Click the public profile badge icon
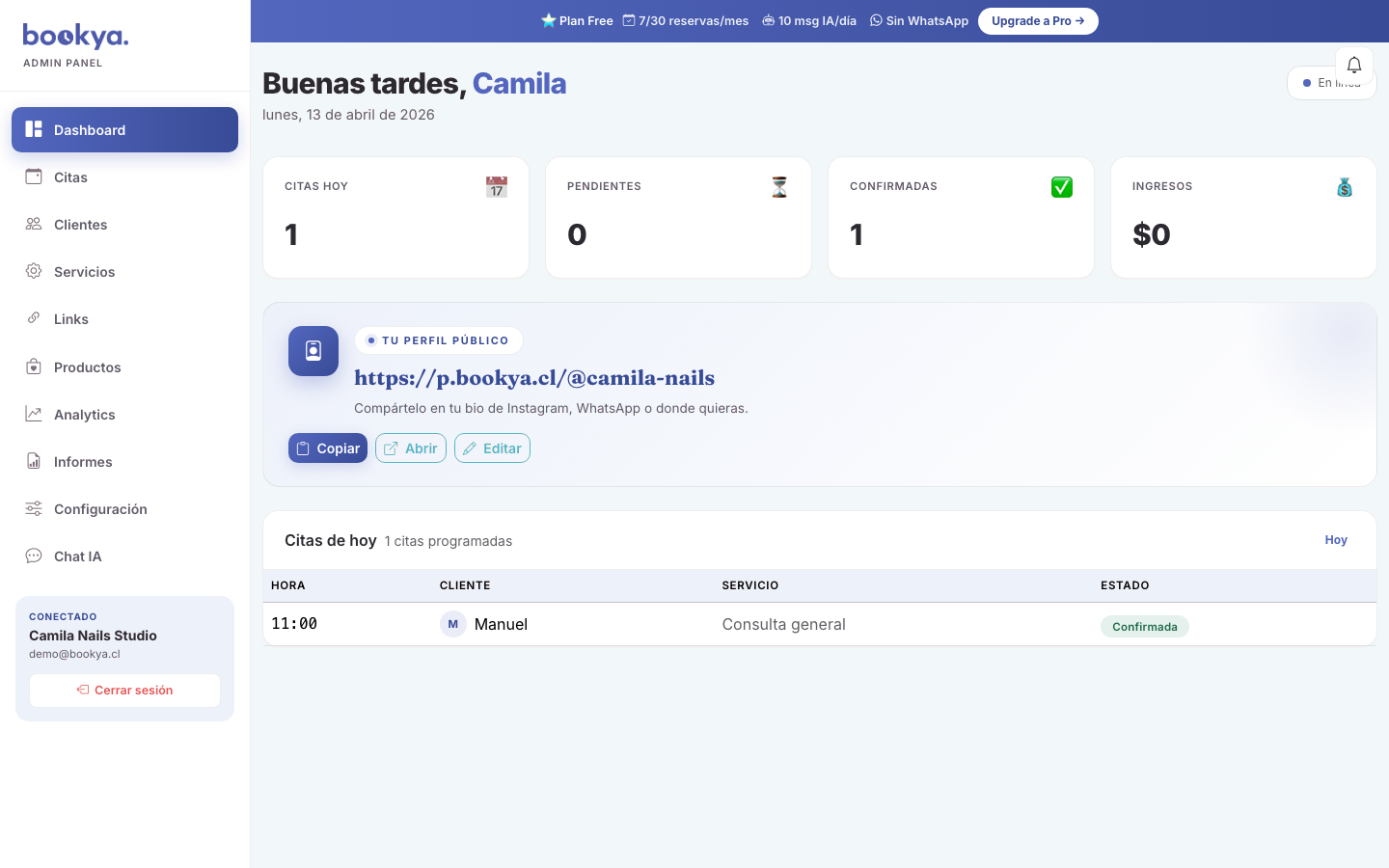This screenshot has height=868, width=1389. pyautogui.click(x=313, y=351)
